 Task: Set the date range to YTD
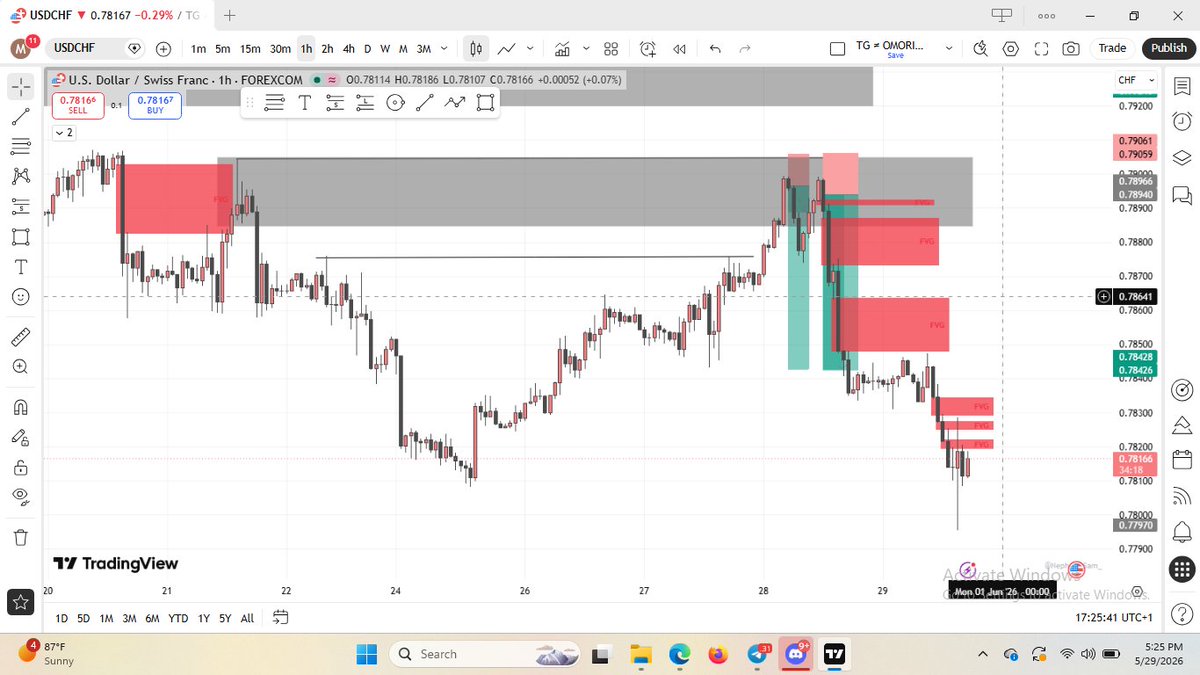tap(179, 618)
